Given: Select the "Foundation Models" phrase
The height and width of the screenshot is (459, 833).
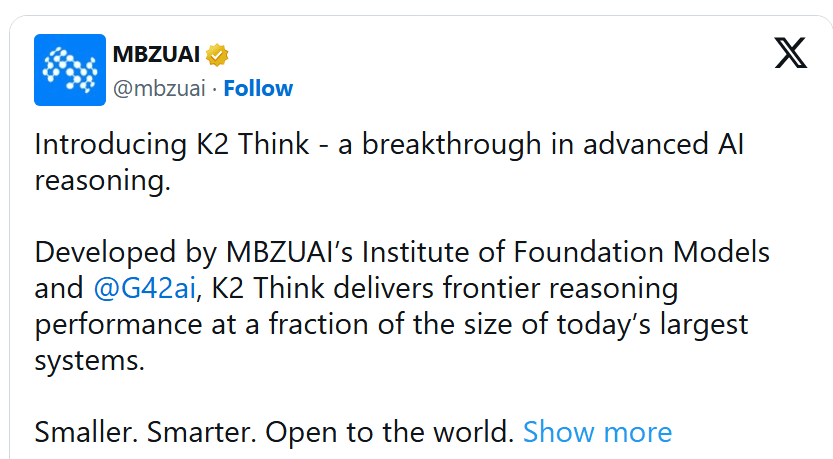Looking at the screenshot, I should pyautogui.click(x=641, y=252).
